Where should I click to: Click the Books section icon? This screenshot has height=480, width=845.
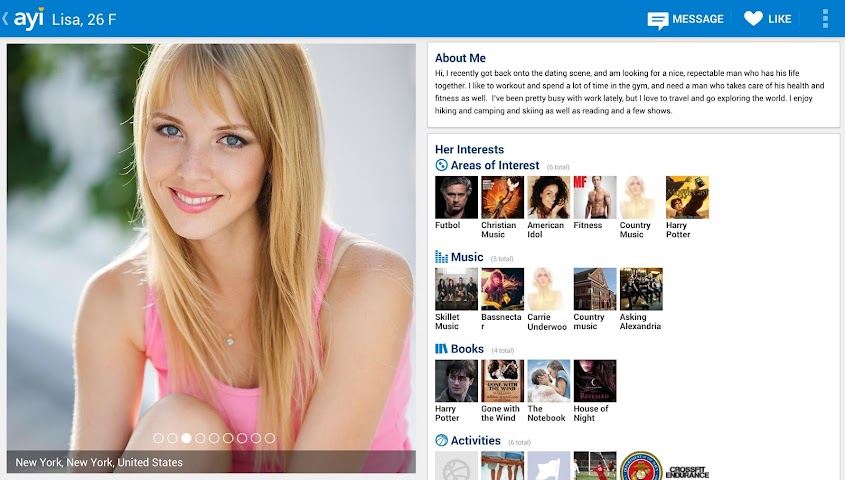(441, 349)
